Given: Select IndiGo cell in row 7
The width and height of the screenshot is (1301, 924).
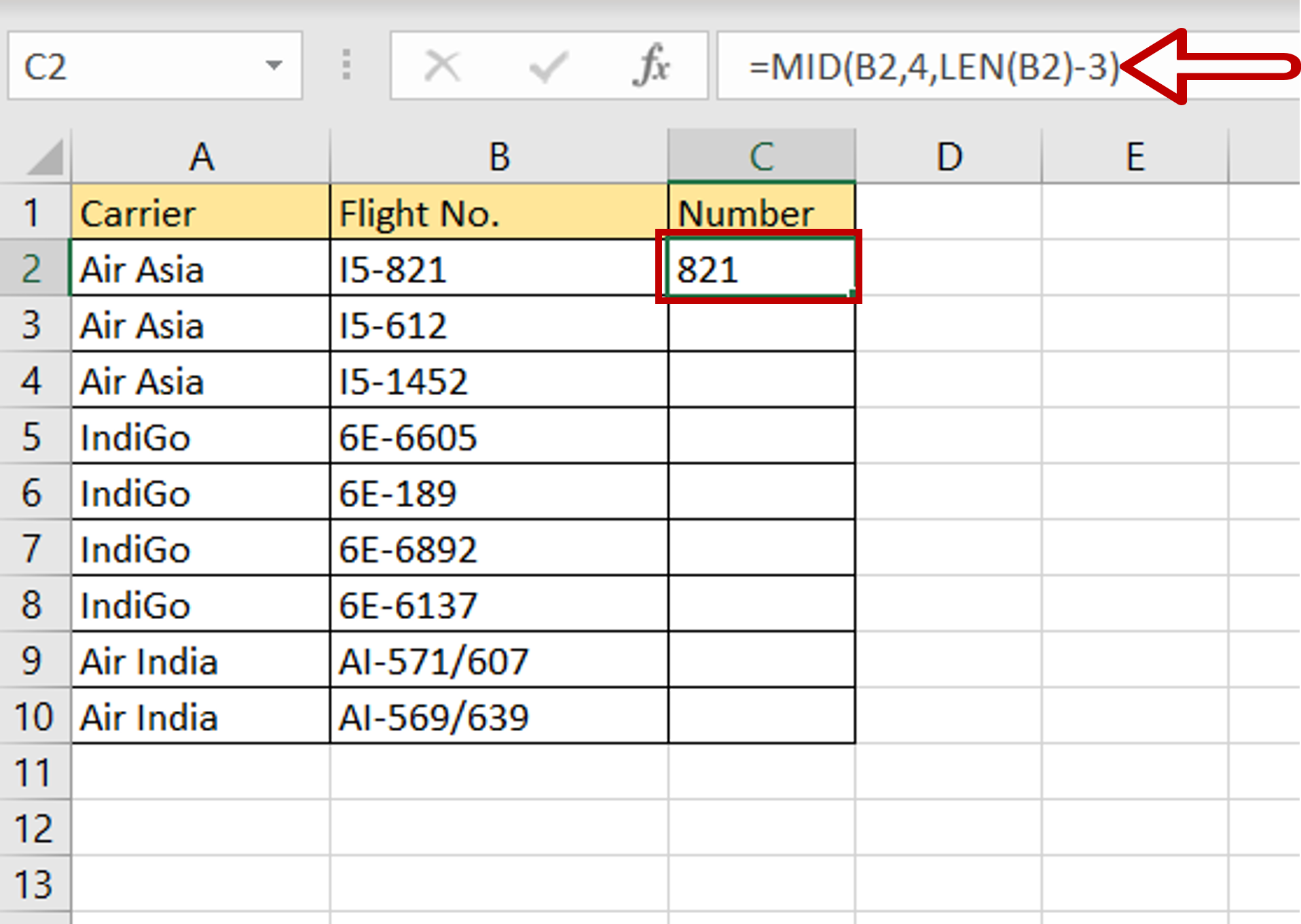Looking at the screenshot, I should point(201,548).
